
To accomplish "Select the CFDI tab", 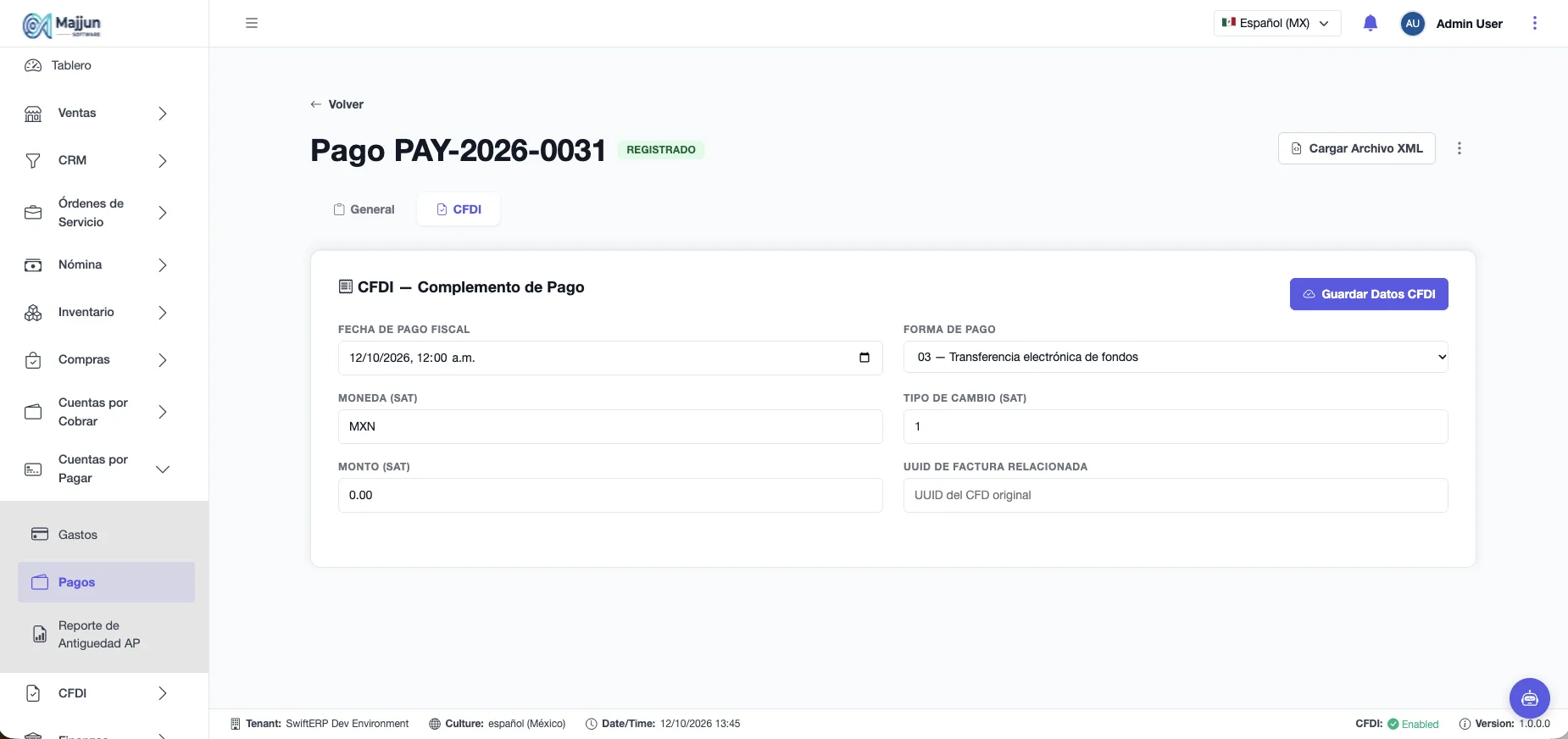I will (x=459, y=209).
